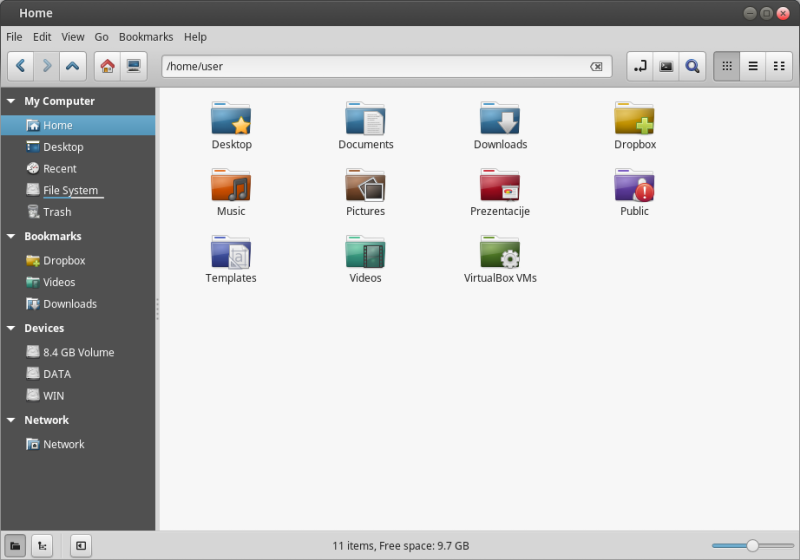The image size is (800, 560).
Task: Open a terminal from the toolbar
Action: pyautogui.click(x=666, y=67)
